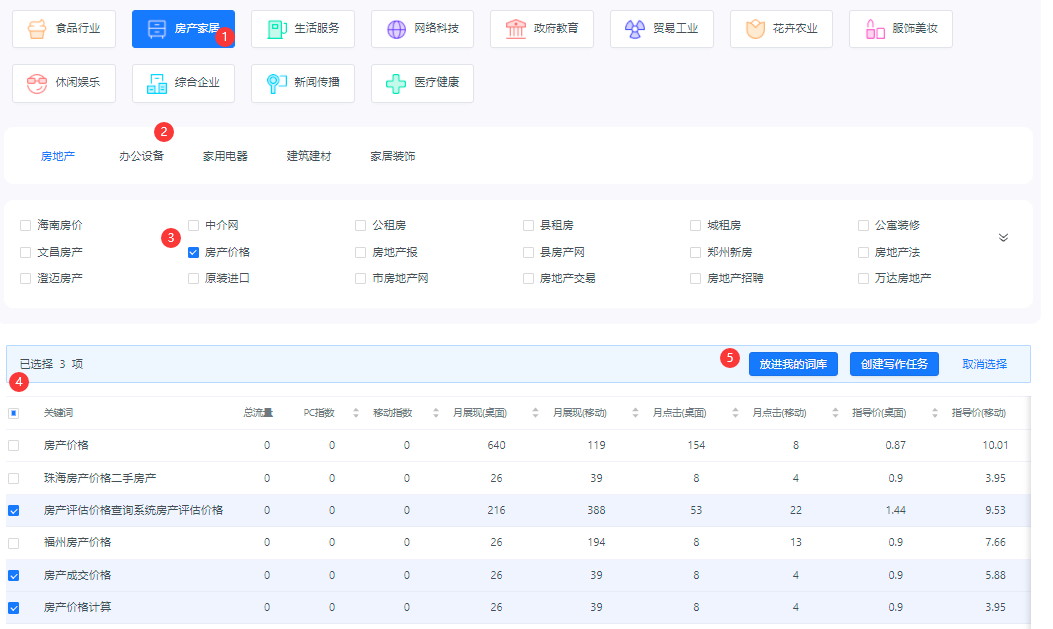This screenshot has height=629, width=1053.
Task: Click the 生活服务 category icon
Action: (x=277, y=29)
